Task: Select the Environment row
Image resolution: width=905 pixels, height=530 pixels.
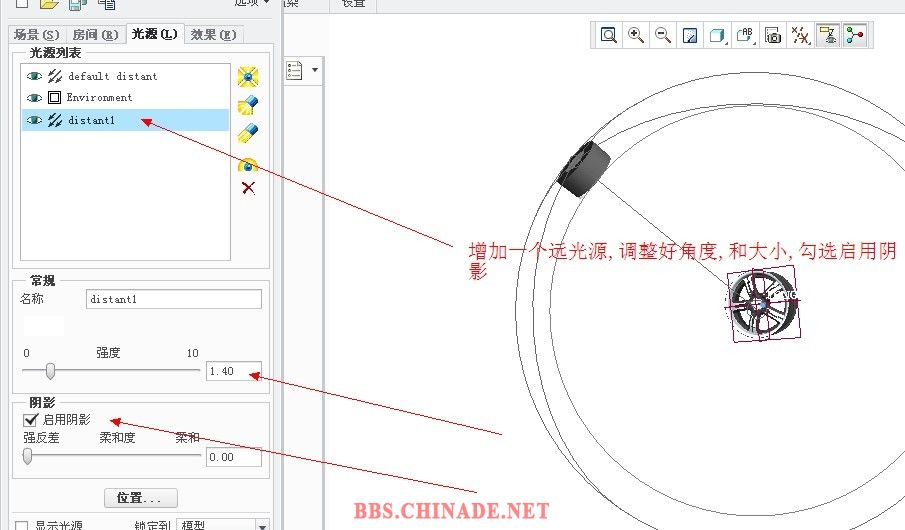Action: [125, 98]
